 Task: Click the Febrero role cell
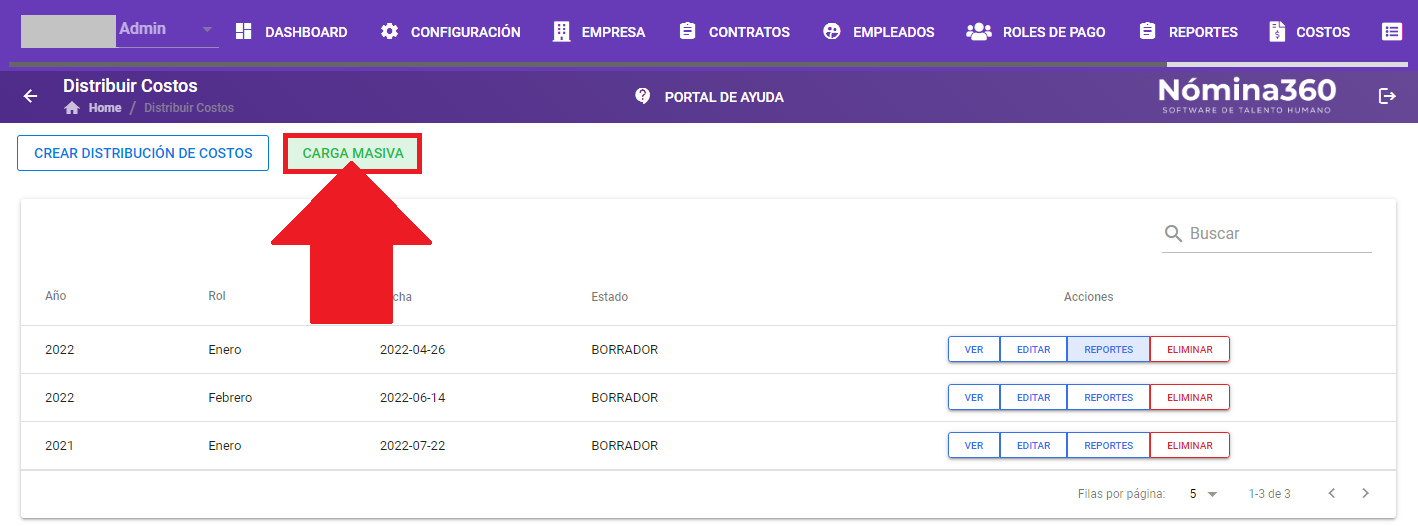coord(230,398)
